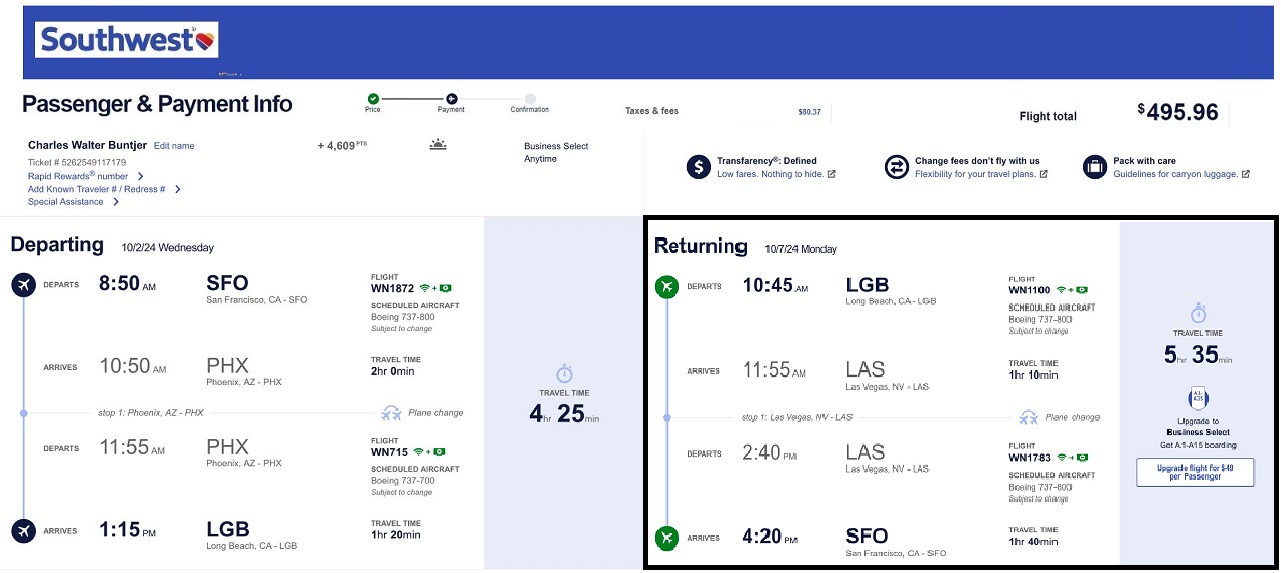Click the 1:15 PM arrival time
The width and height of the screenshot is (1281, 573).
127,530
